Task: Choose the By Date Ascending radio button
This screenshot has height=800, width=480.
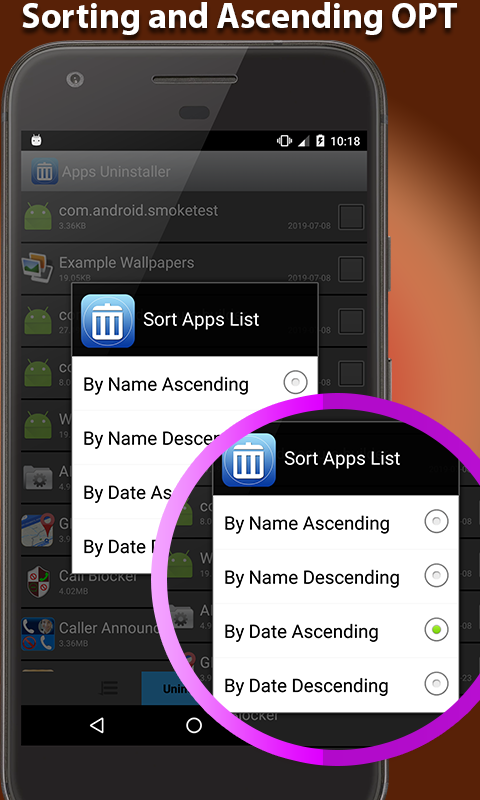Action: point(437,630)
